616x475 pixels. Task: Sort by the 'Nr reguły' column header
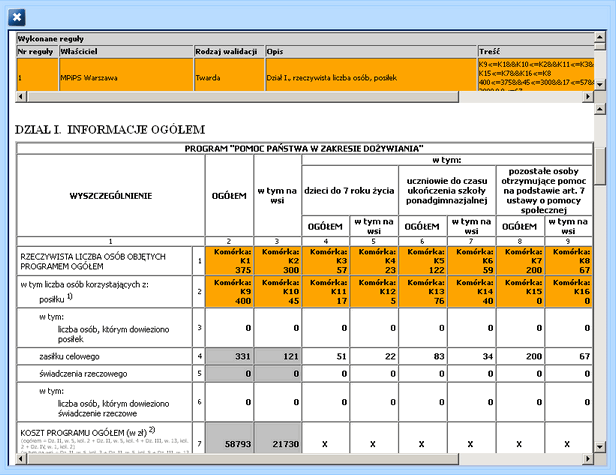point(36,50)
